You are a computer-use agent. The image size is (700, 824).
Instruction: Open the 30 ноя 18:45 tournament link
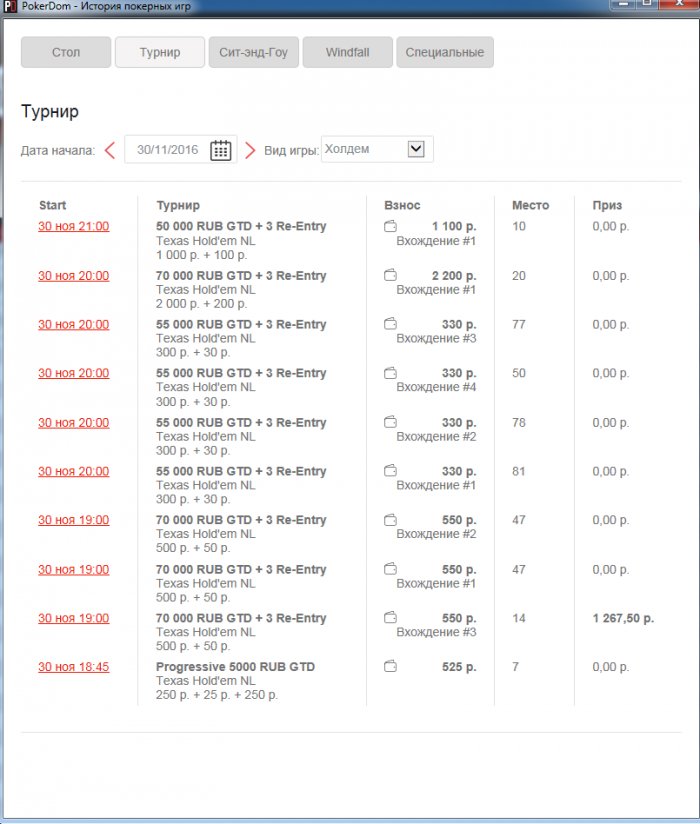[74, 667]
